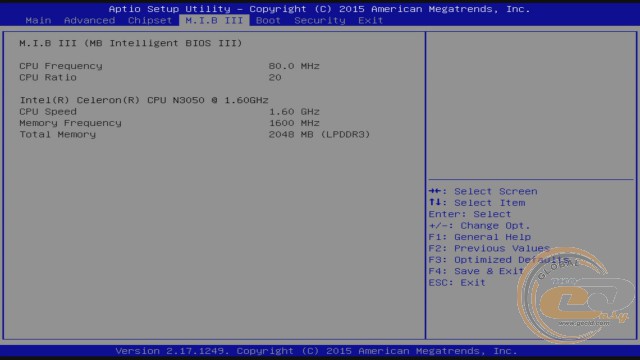640x360 pixels.
Task: Select the CPU Ratio value 20
Action: [x=275, y=78]
